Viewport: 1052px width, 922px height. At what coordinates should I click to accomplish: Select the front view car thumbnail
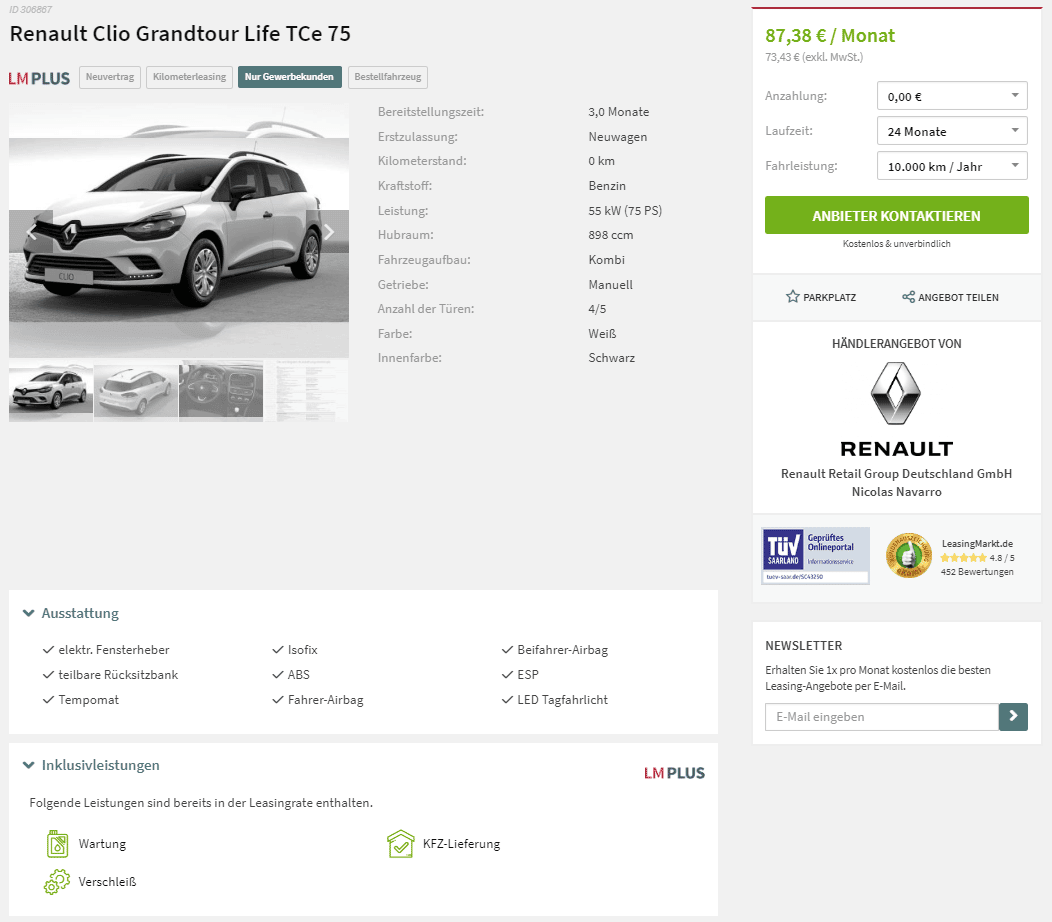pos(51,392)
